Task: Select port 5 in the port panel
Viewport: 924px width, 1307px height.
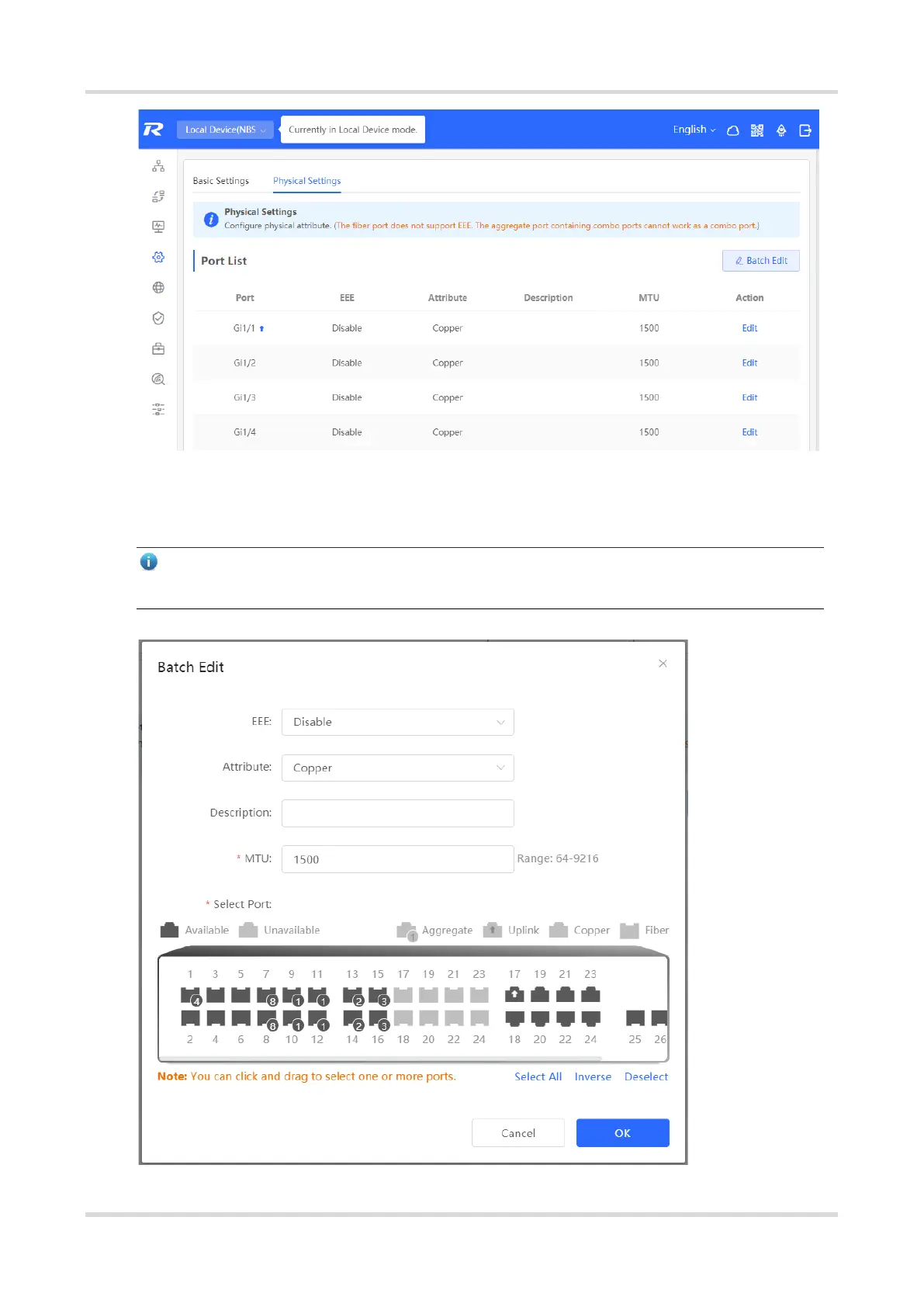Action: point(241,994)
